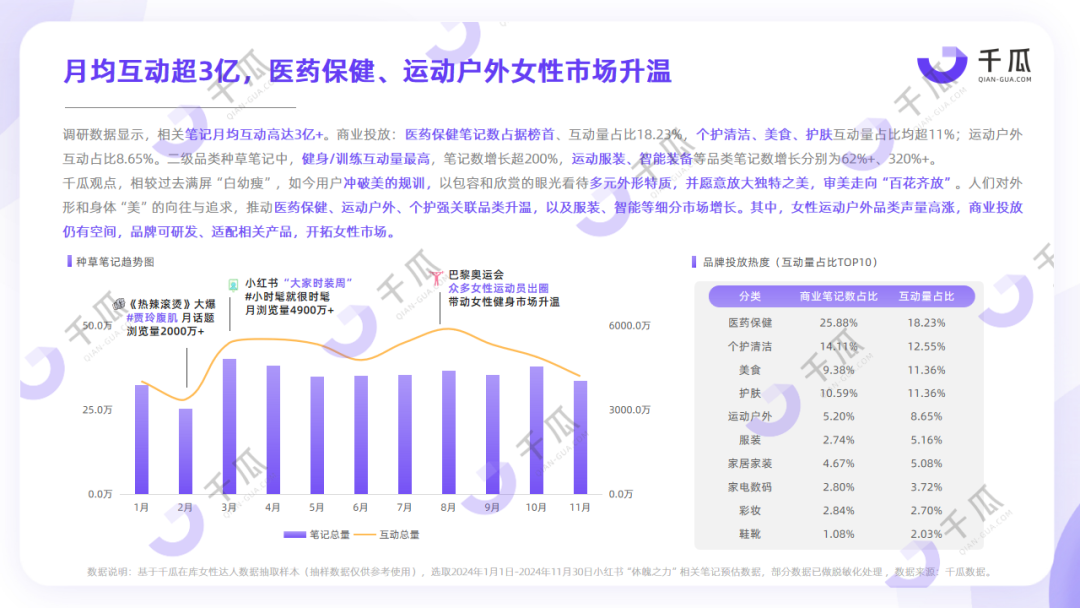Select the 7月 bar in the chart
This screenshot has height=608, width=1080.
click(405, 434)
